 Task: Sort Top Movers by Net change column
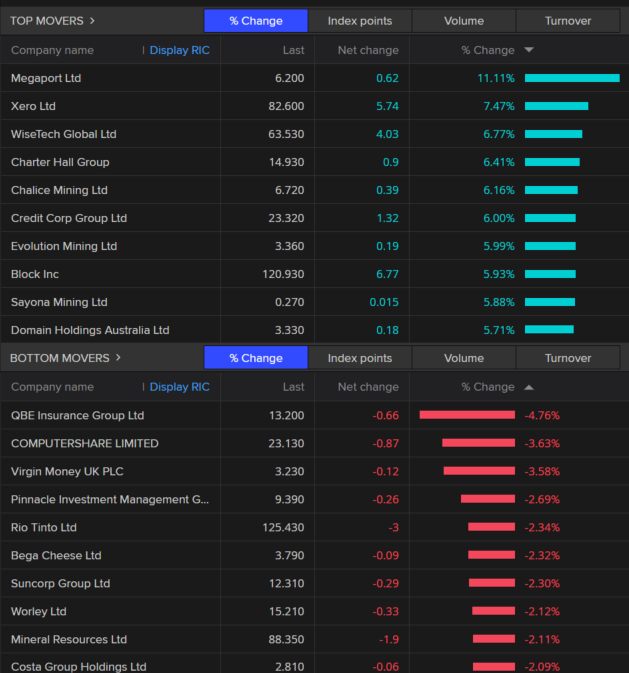[x=368, y=50]
